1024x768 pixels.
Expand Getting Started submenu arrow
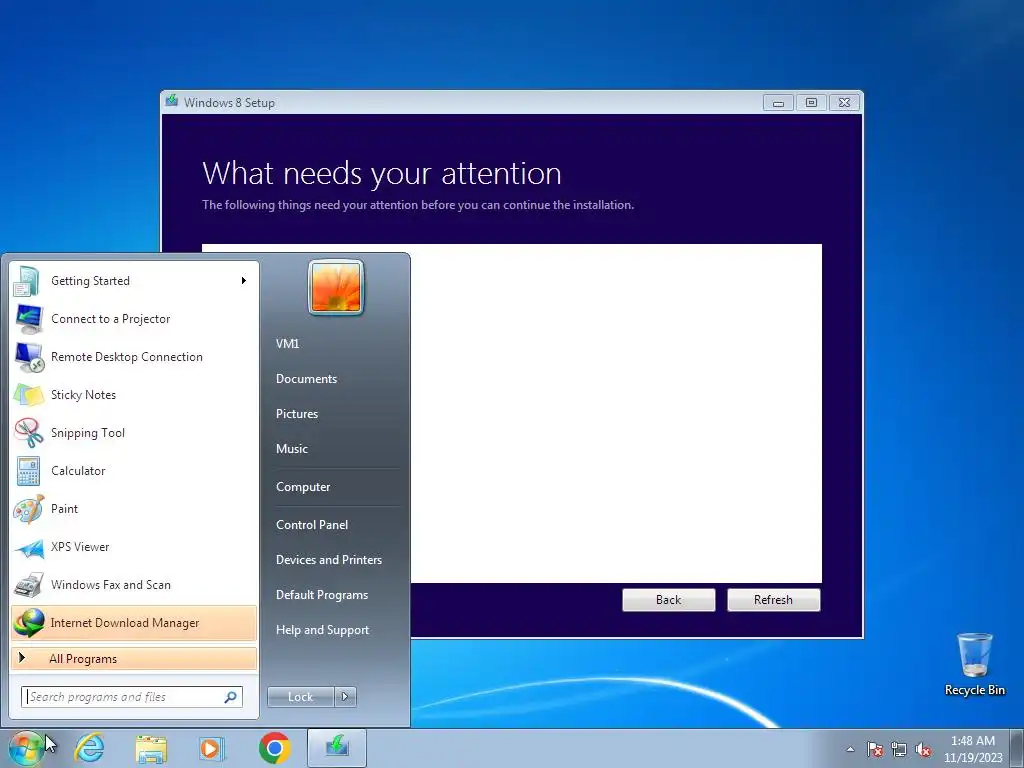244,281
